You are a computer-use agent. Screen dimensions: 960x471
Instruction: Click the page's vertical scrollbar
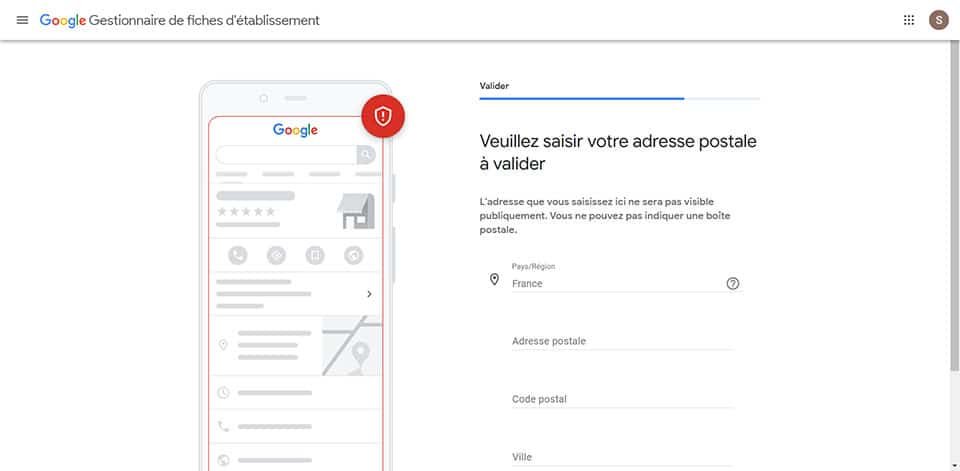coord(954,200)
